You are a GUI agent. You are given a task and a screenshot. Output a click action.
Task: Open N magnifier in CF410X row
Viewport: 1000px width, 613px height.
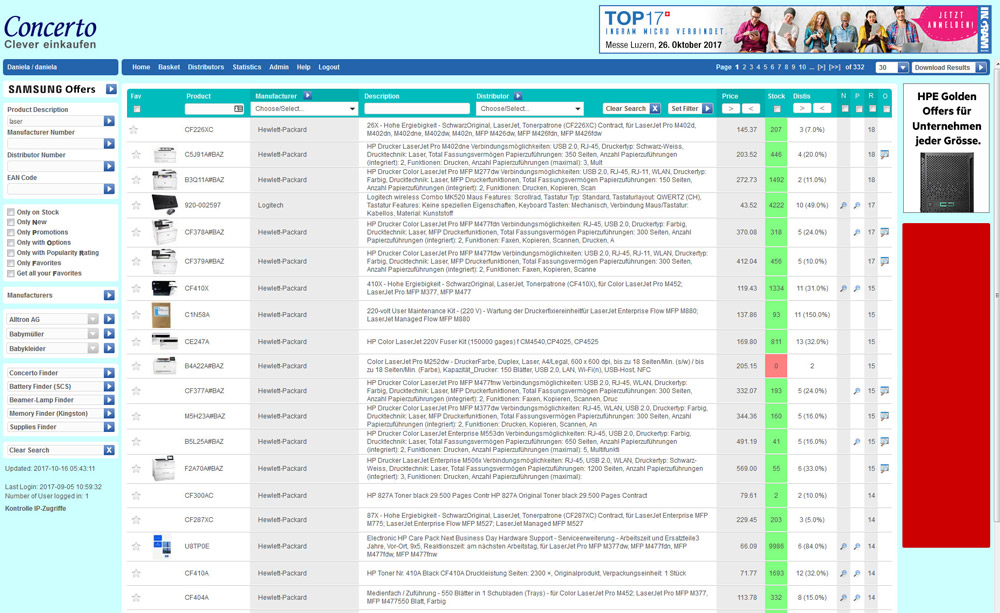(x=843, y=288)
